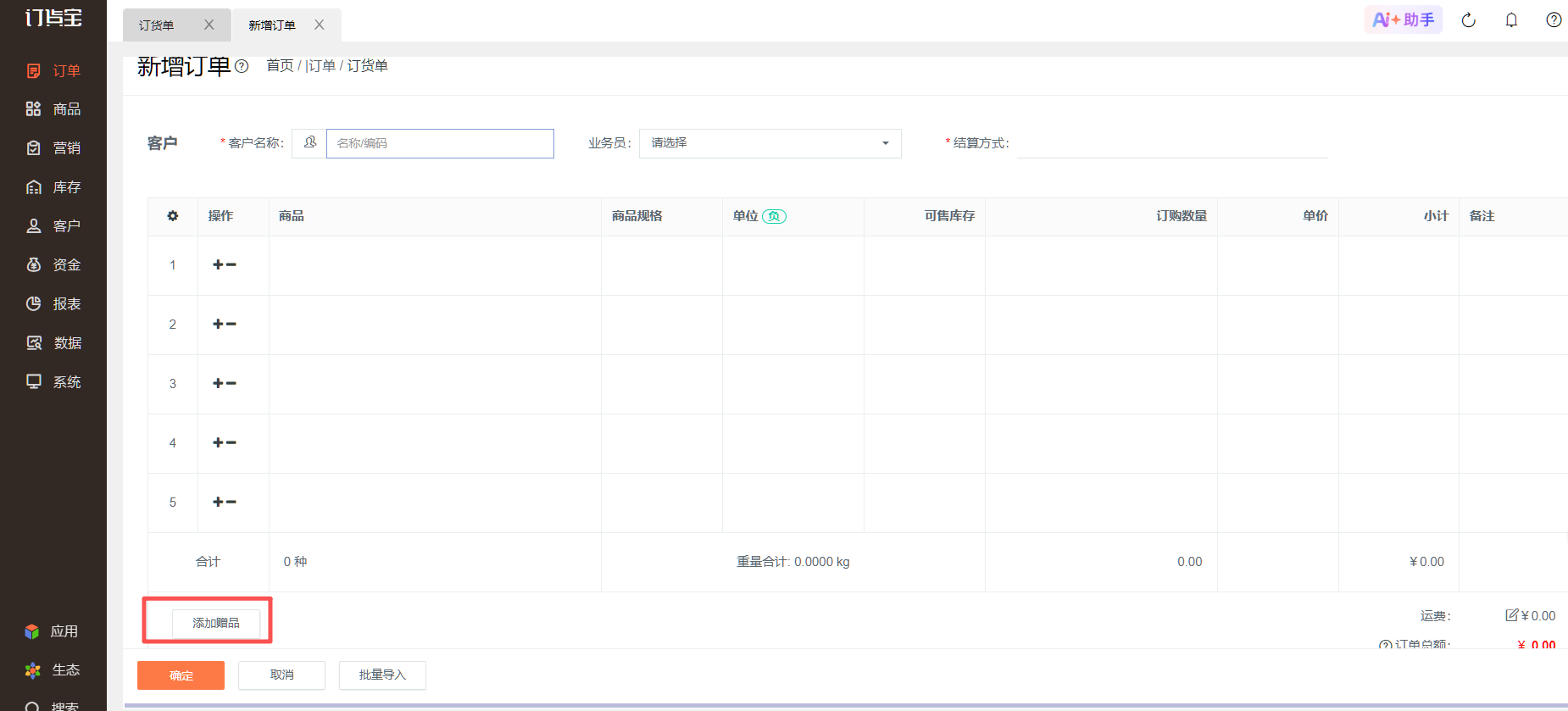Click the refresh icon in top bar
The height and width of the screenshot is (711, 1568).
click(x=1469, y=19)
